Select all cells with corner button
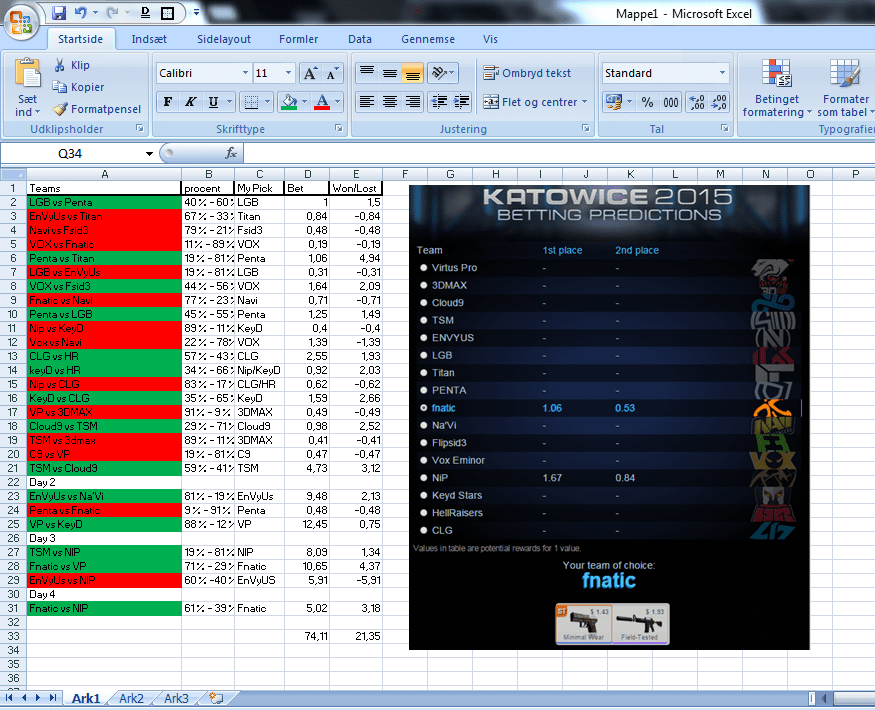875x710 pixels. pos(13,174)
